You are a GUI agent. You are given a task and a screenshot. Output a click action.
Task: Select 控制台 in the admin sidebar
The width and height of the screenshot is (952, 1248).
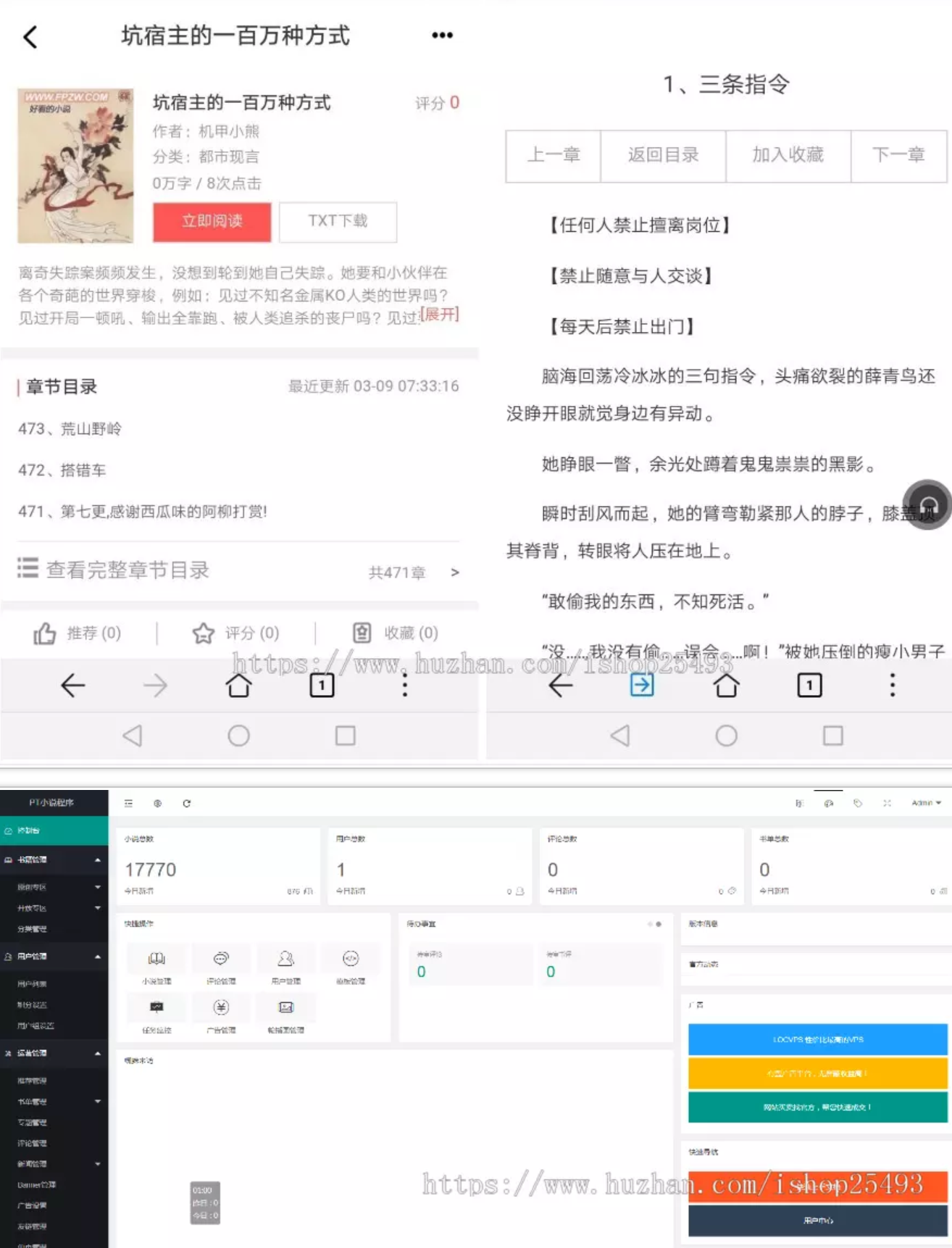[x=54, y=831]
